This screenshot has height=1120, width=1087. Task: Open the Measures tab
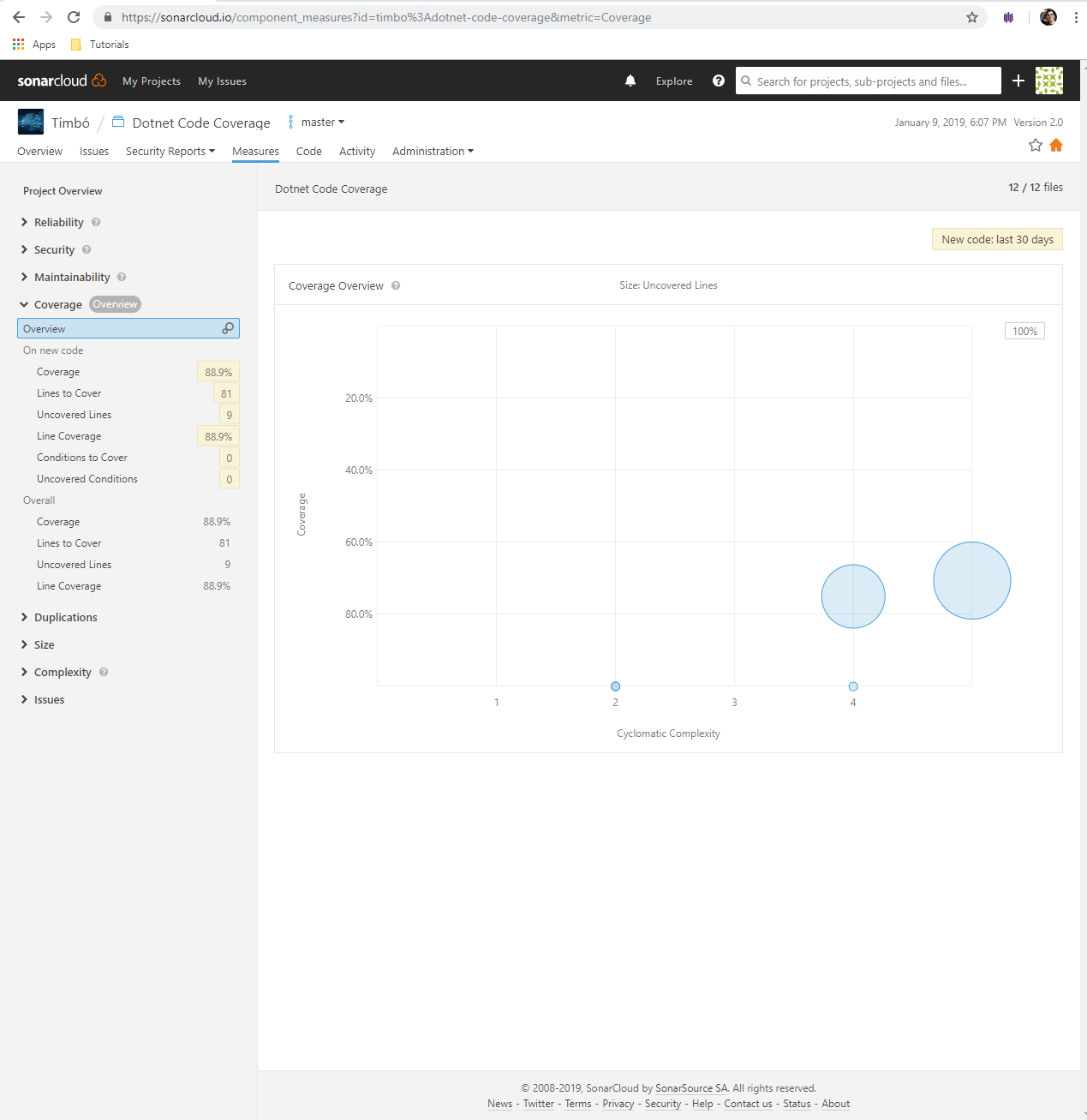tap(255, 151)
